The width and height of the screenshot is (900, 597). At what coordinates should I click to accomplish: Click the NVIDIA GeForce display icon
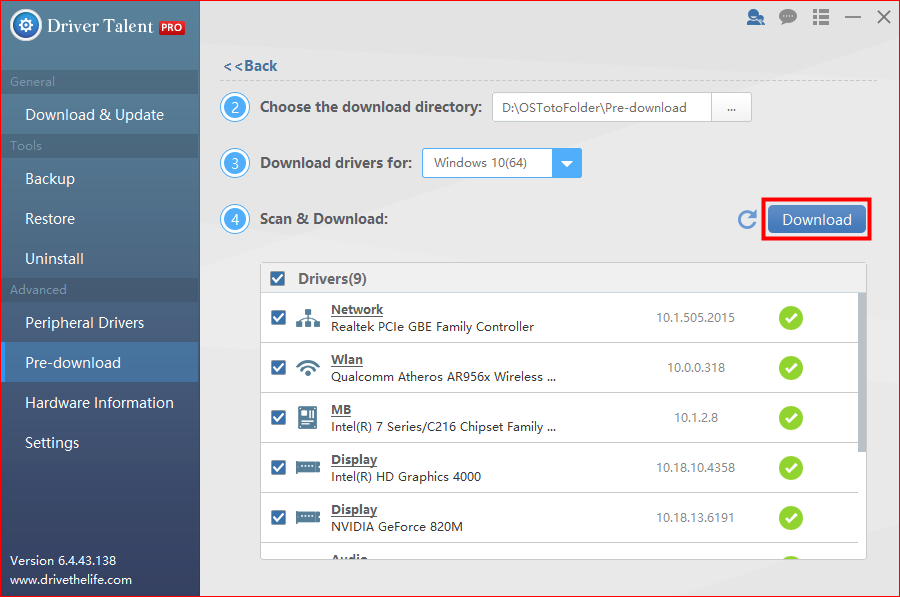308,518
